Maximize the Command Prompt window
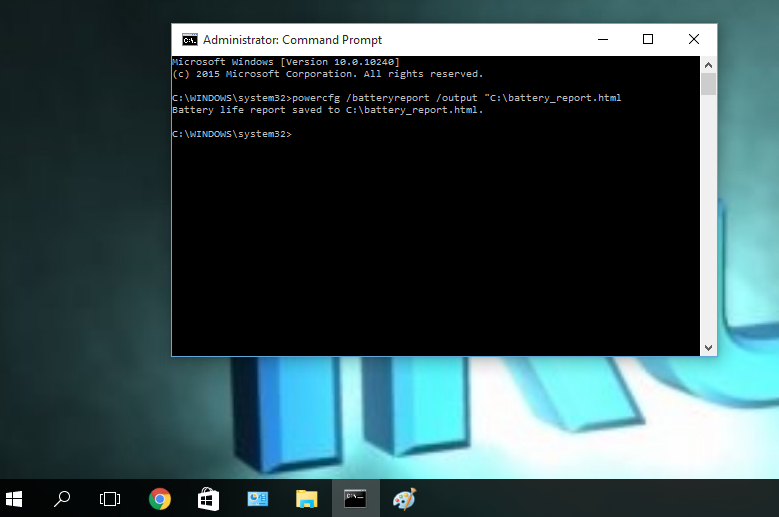 tap(648, 39)
